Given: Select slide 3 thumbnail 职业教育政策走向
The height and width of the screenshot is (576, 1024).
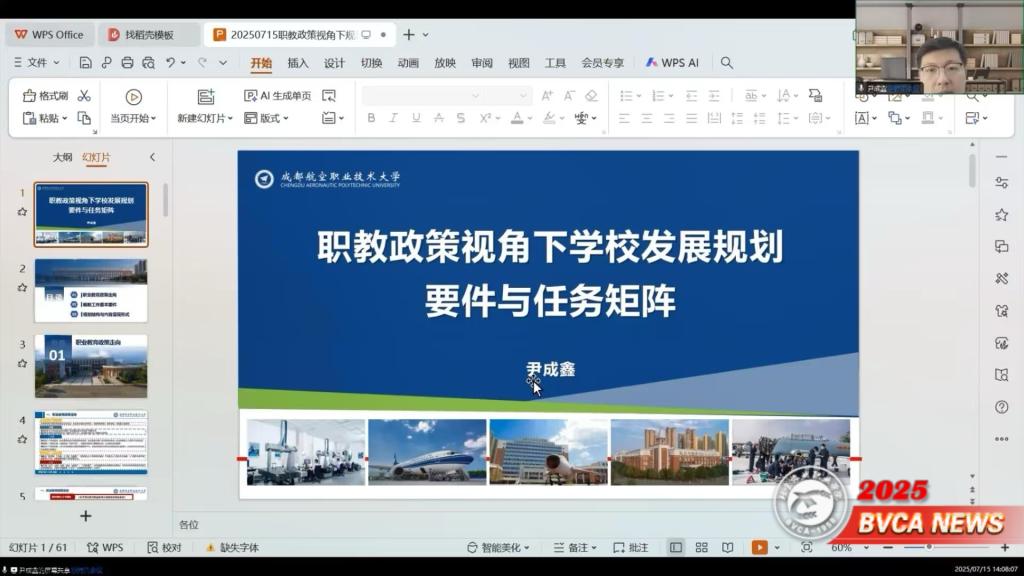Looking at the screenshot, I should coord(91,366).
